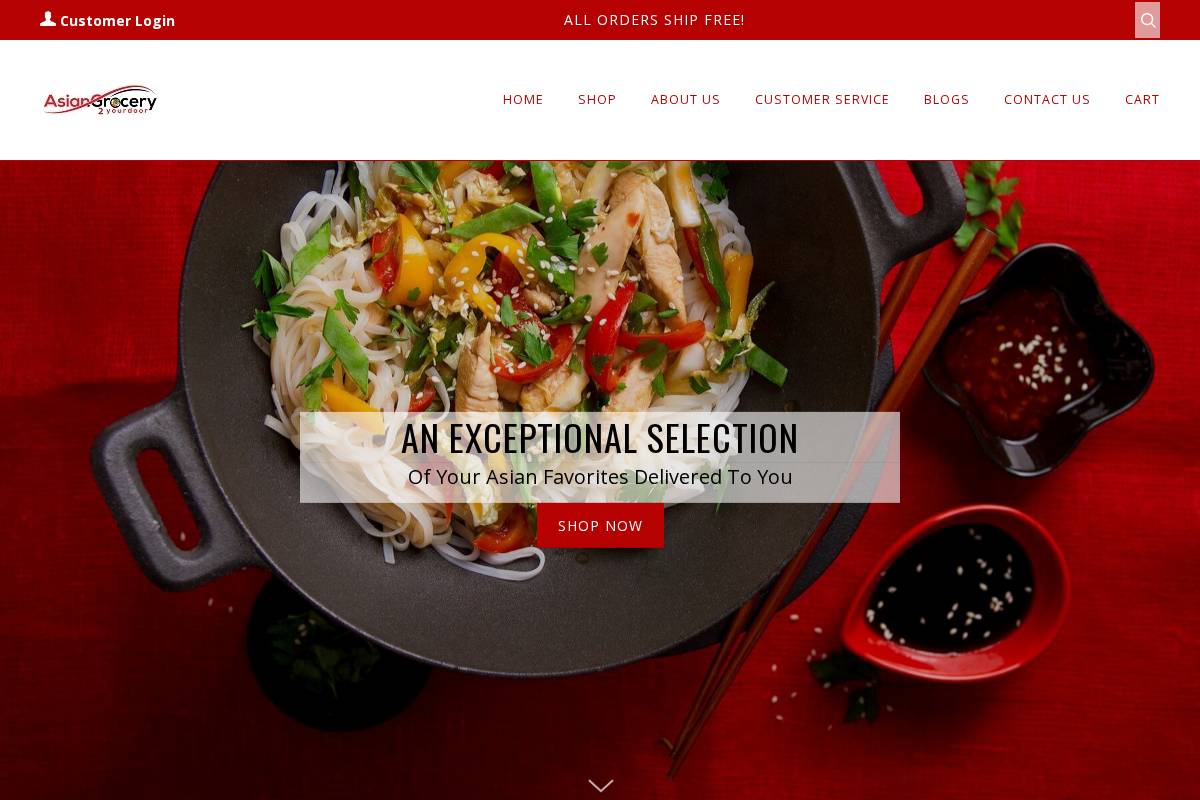Open the search magnifier icon

click(1147, 20)
